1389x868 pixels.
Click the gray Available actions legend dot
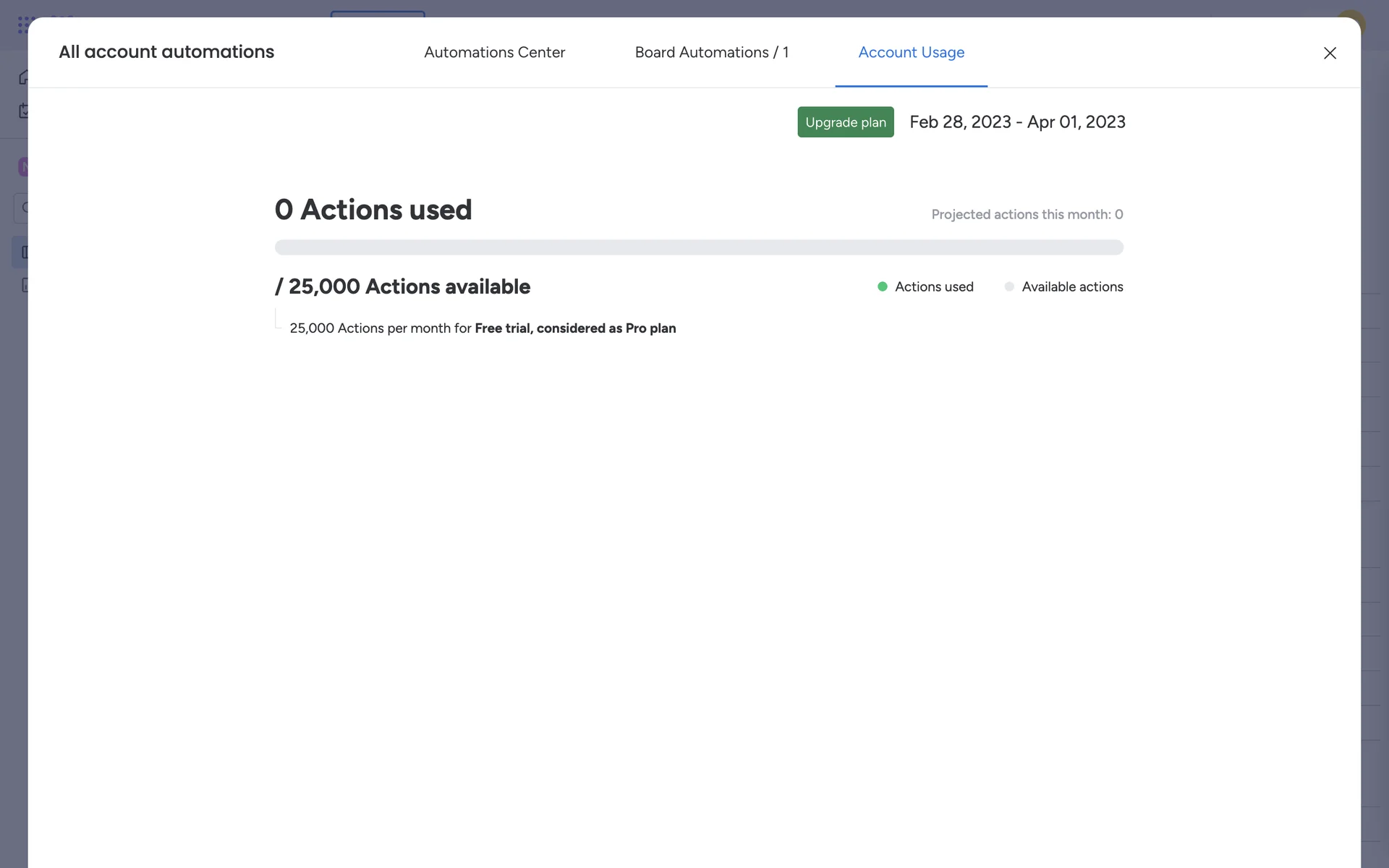(x=1008, y=286)
